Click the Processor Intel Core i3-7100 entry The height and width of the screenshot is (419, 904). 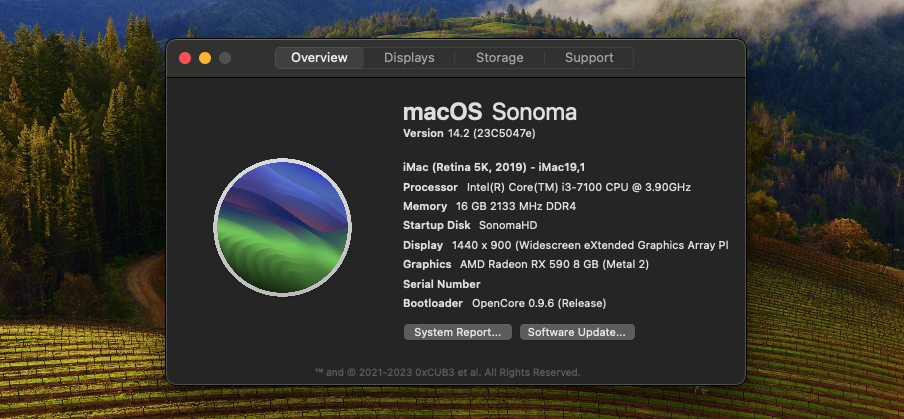click(x=546, y=187)
